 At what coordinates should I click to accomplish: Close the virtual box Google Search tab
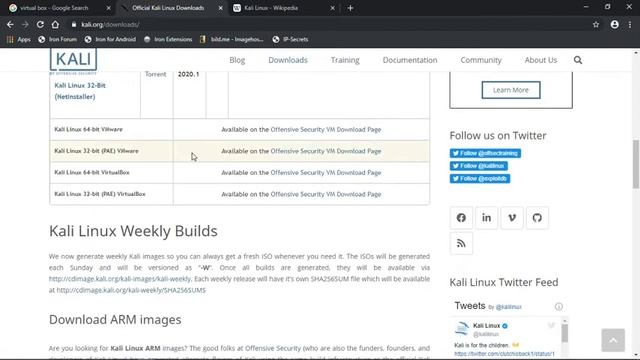pyautogui.click(x=108, y=8)
